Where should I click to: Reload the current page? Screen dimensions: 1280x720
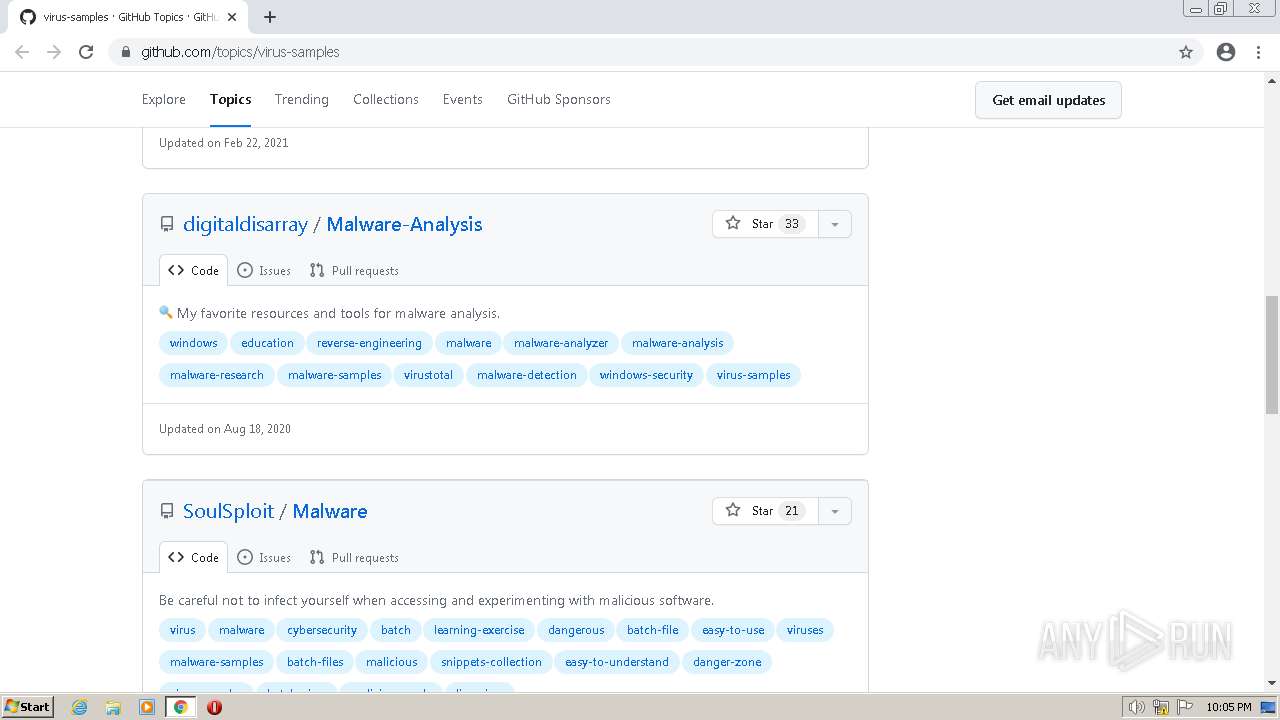[x=86, y=52]
